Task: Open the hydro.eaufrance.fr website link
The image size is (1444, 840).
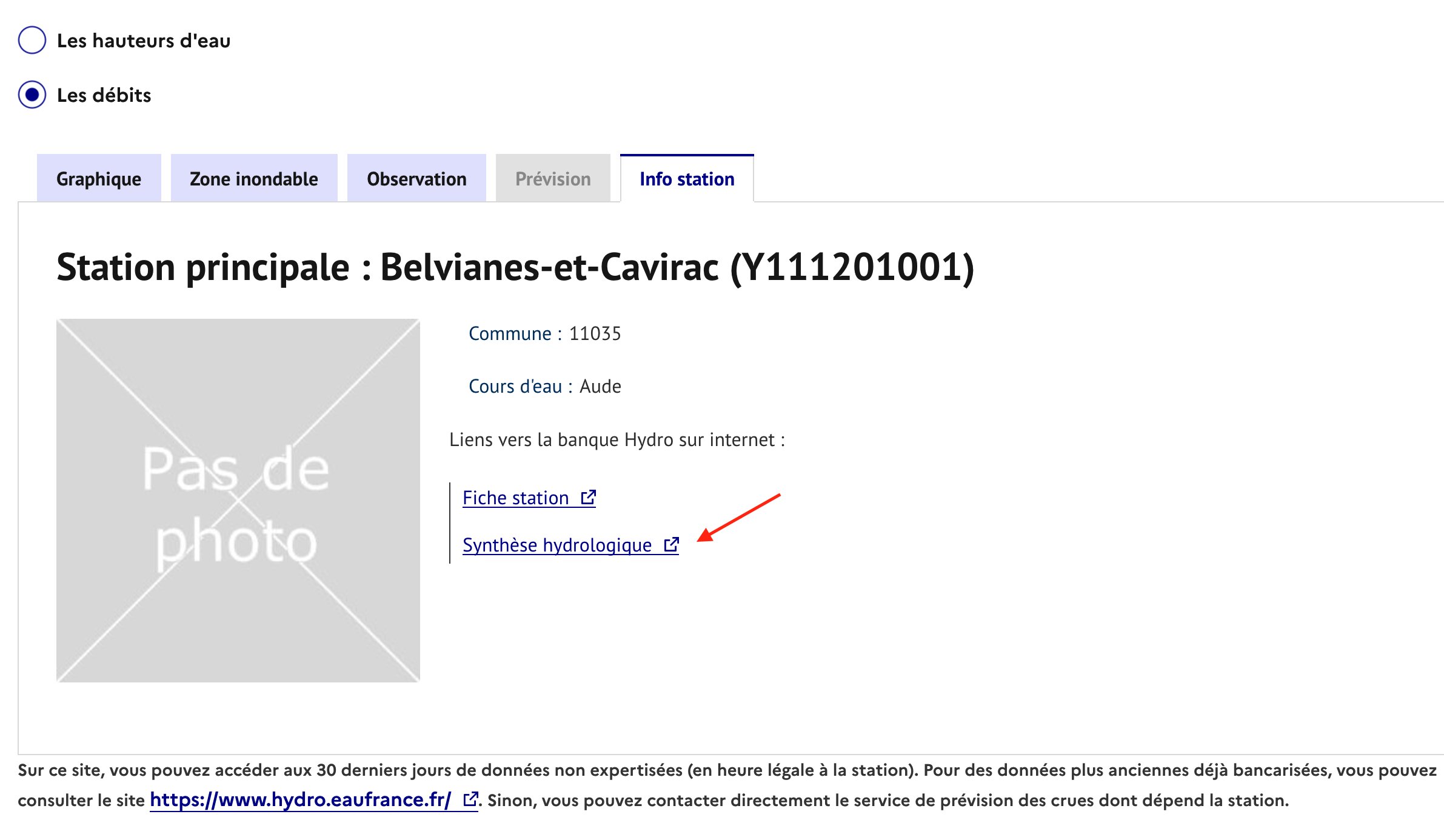Action: (300, 800)
